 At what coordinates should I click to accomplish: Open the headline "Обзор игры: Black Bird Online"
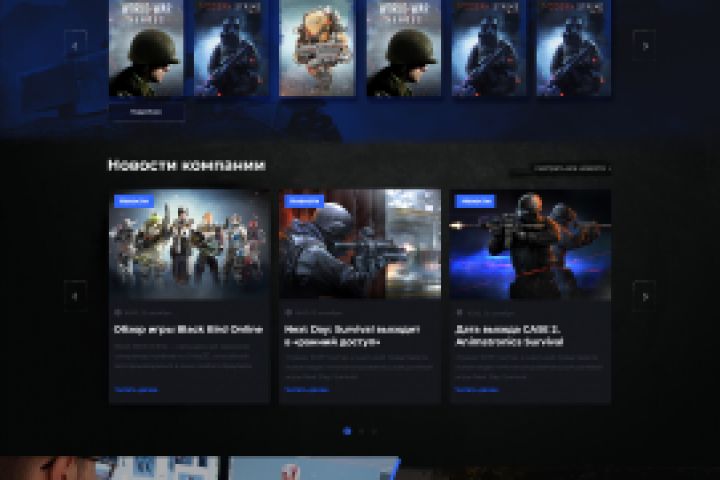coord(188,329)
